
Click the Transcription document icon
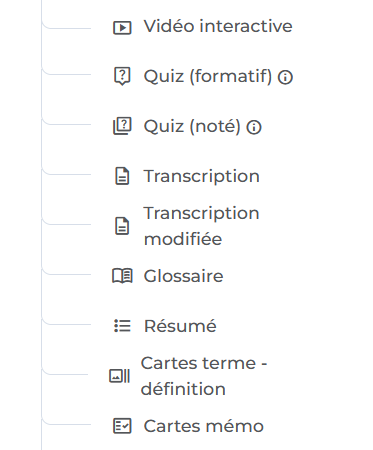coord(122,176)
